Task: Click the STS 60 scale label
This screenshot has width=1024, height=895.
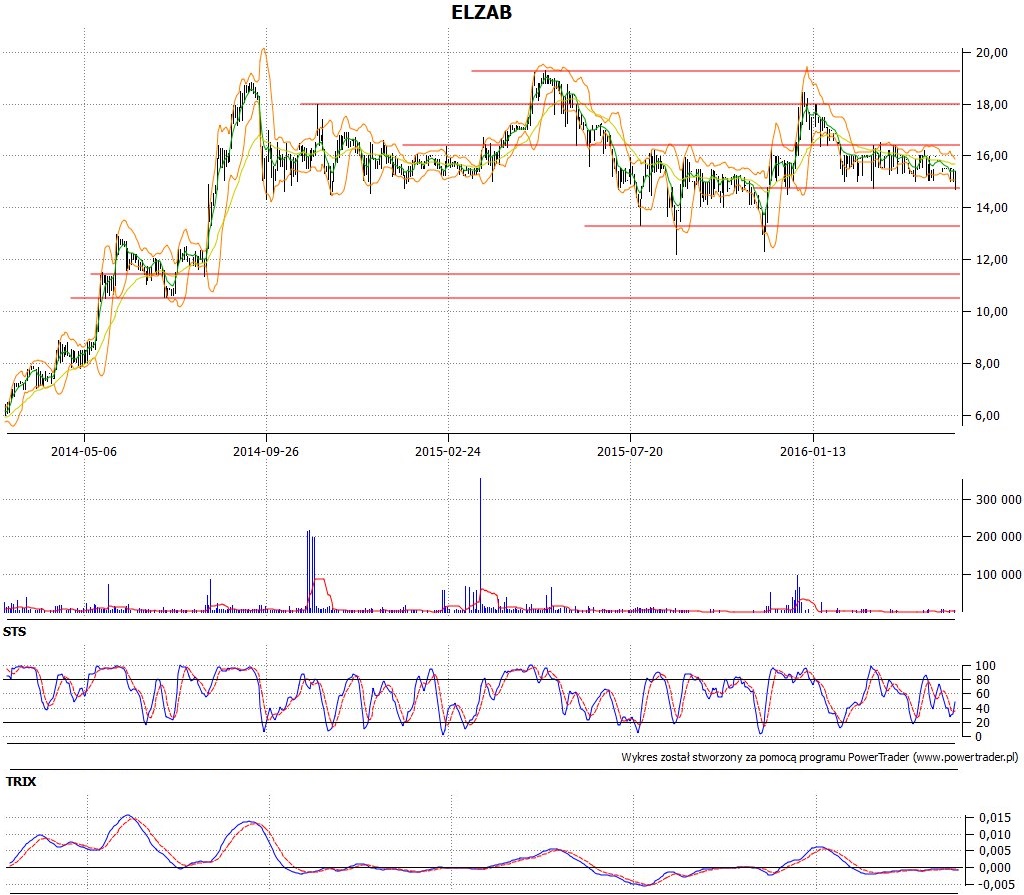Action: pyautogui.click(x=983, y=694)
